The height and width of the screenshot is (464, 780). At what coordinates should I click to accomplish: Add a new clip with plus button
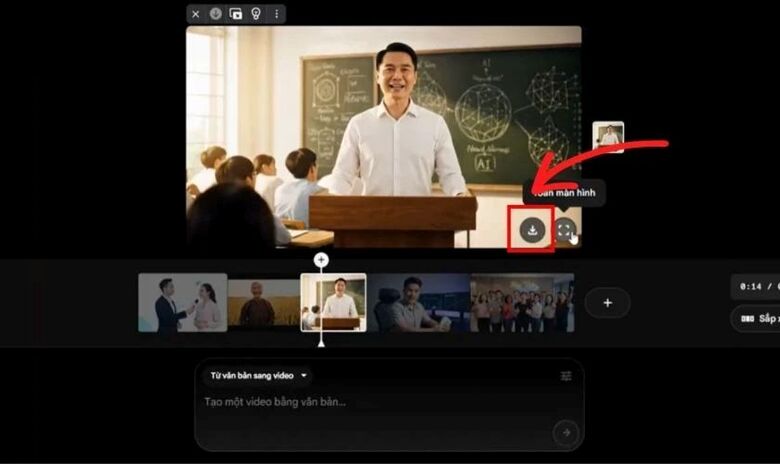pyautogui.click(x=607, y=302)
